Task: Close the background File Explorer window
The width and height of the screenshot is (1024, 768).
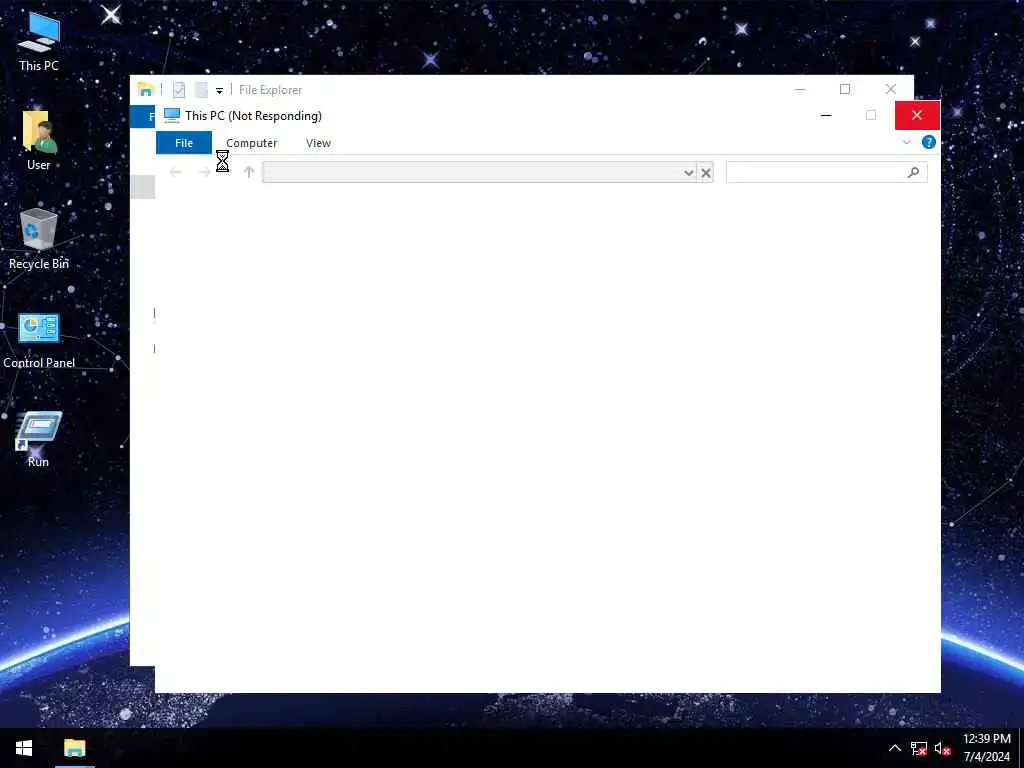Action: point(891,89)
